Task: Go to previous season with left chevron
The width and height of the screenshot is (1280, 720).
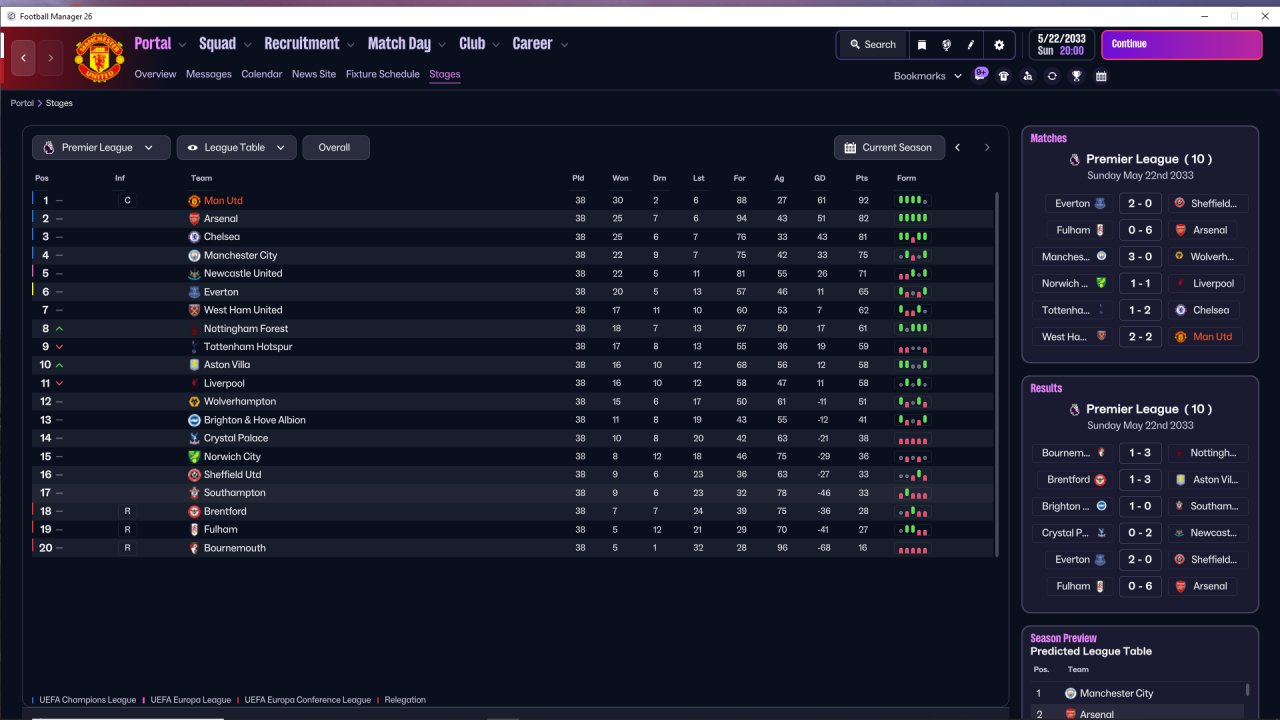Action: pos(957,147)
